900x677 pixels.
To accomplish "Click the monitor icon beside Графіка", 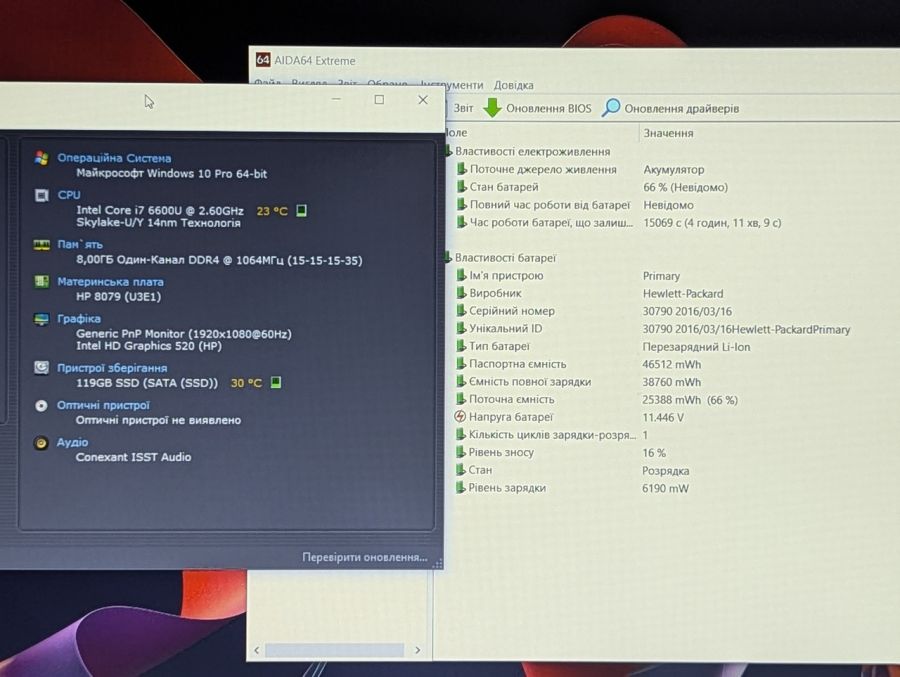I will click(x=41, y=319).
